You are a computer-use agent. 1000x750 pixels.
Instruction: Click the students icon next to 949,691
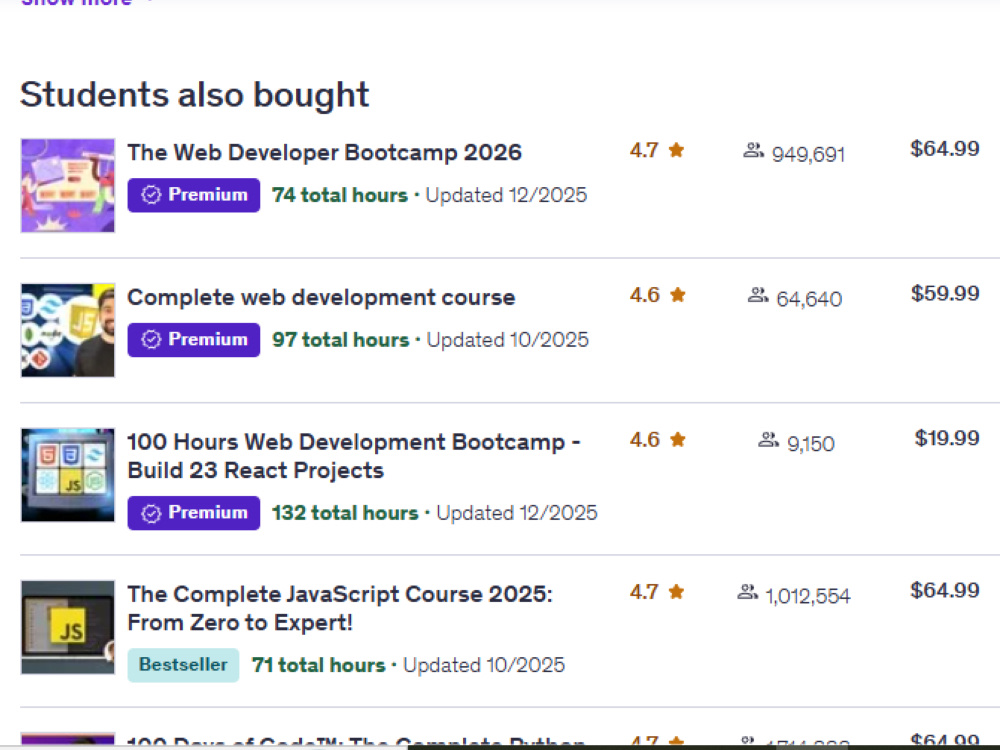click(753, 151)
